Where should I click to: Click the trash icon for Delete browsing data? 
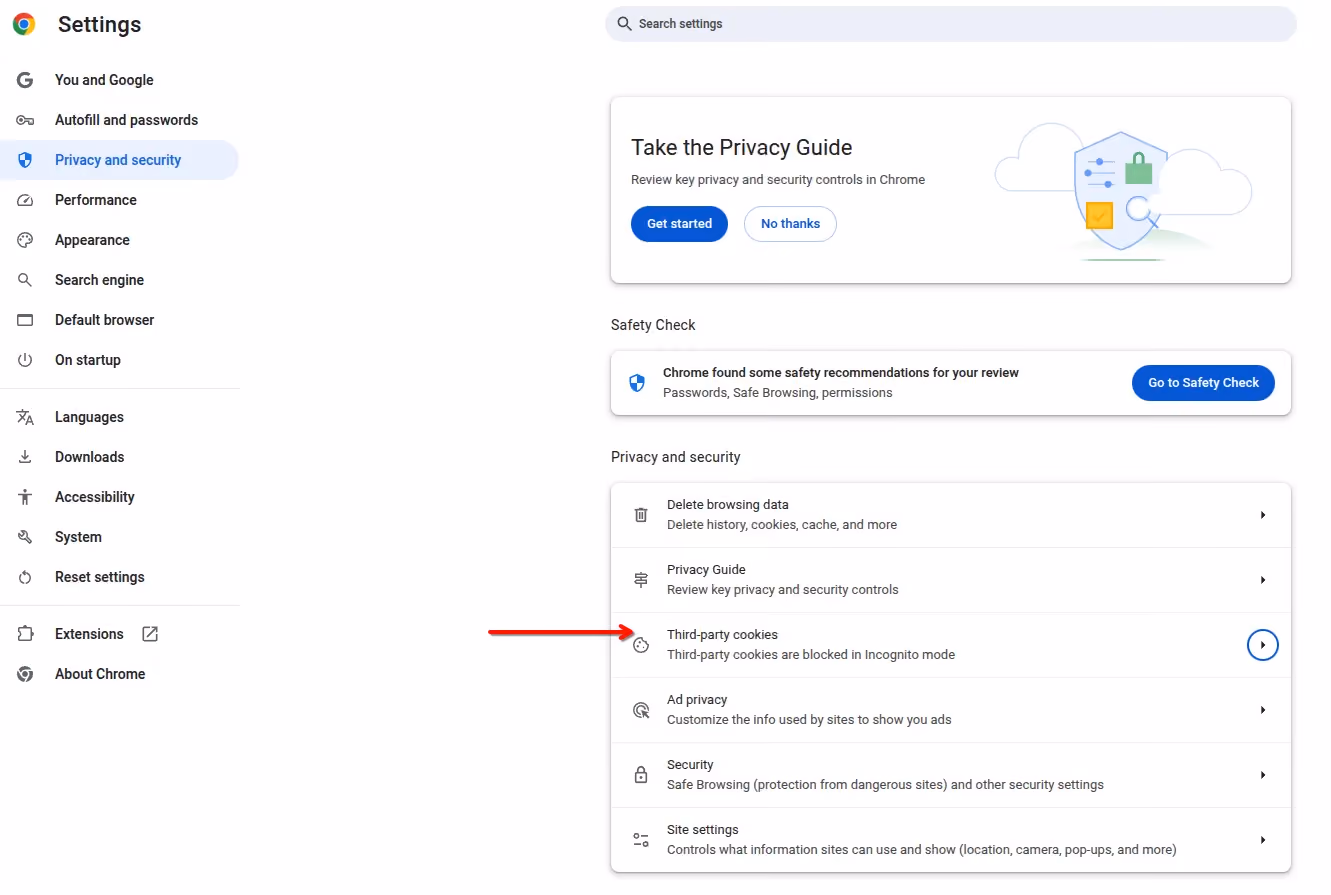[641, 515]
